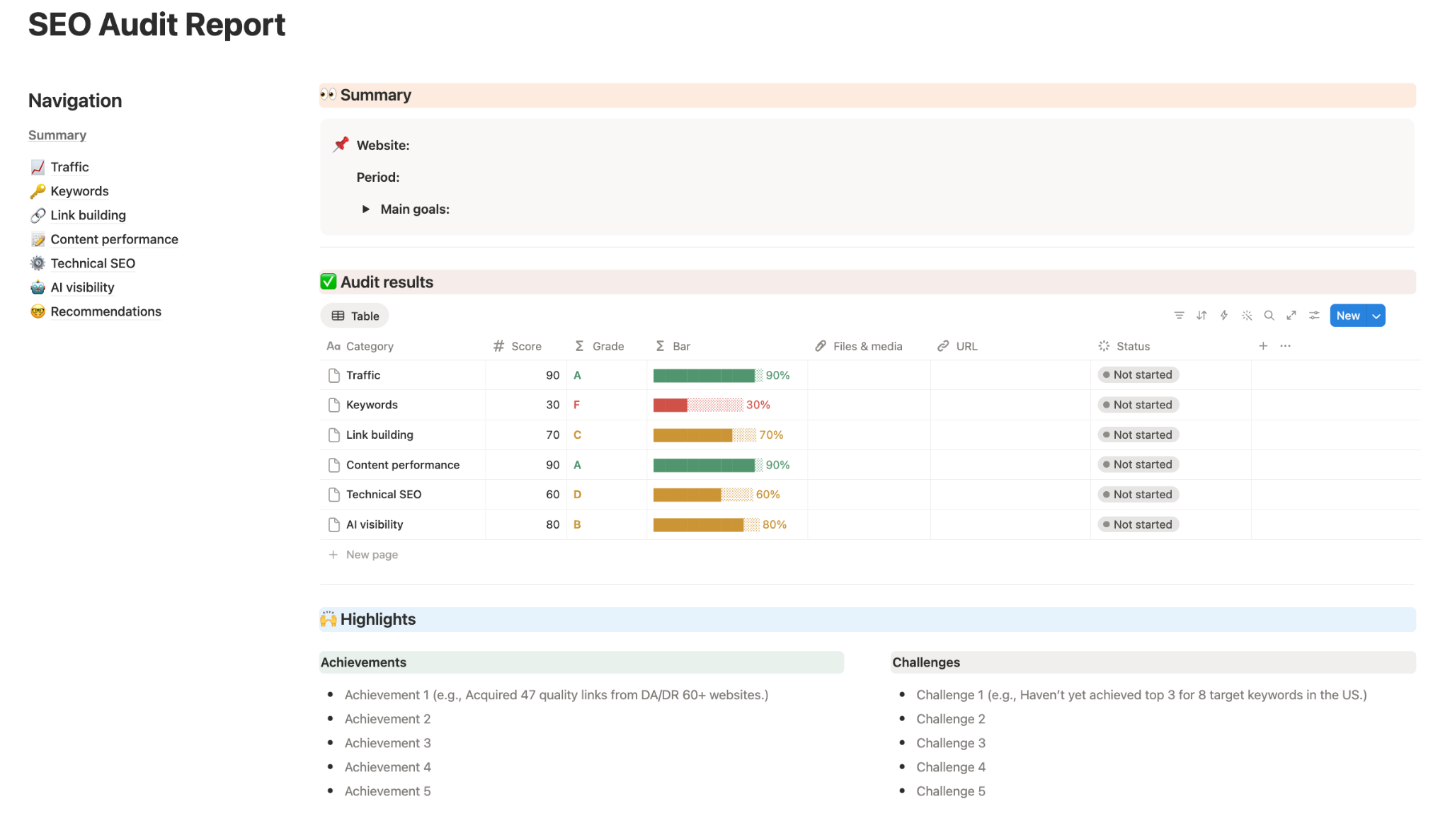
Task: Add a row with New page
Action: (372, 555)
